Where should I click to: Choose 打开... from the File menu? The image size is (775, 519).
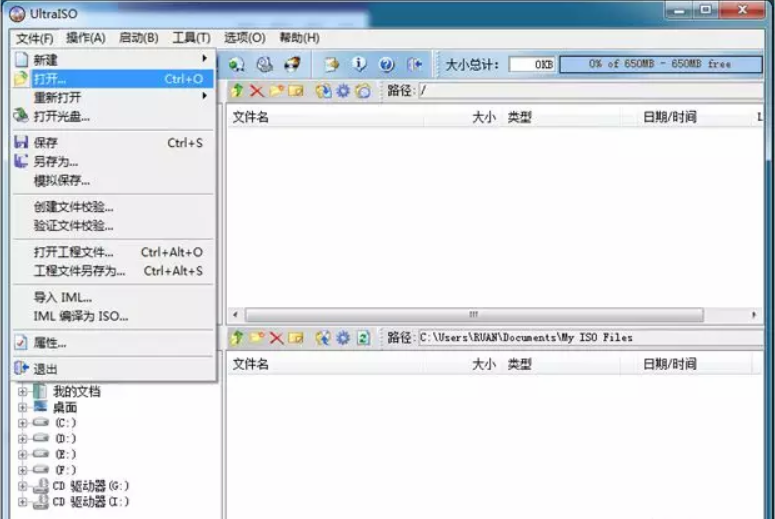pos(50,78)
